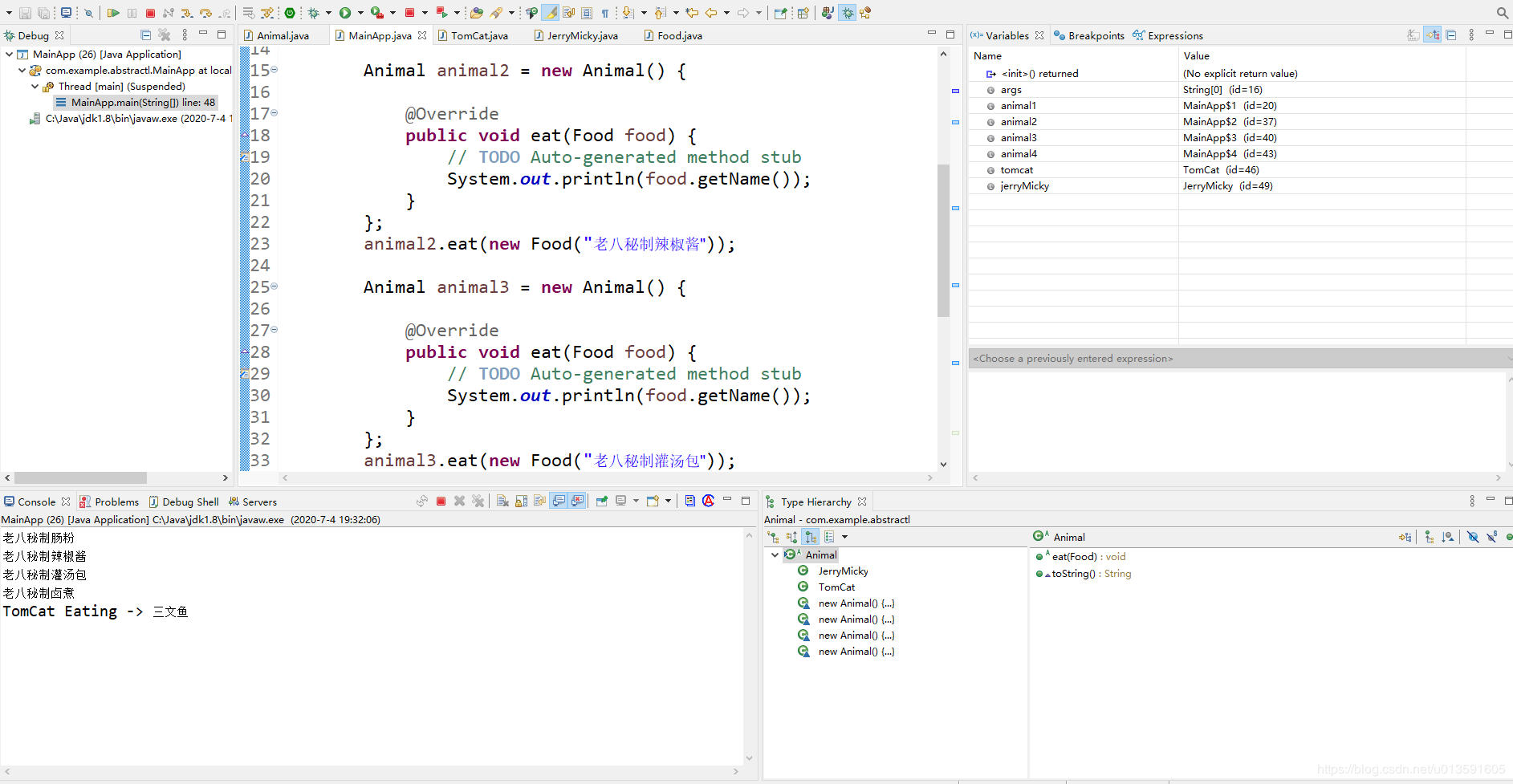Terminate the running program from main toolbar
This screenshot has height=784, width=1513.
(x=150, y=13)
